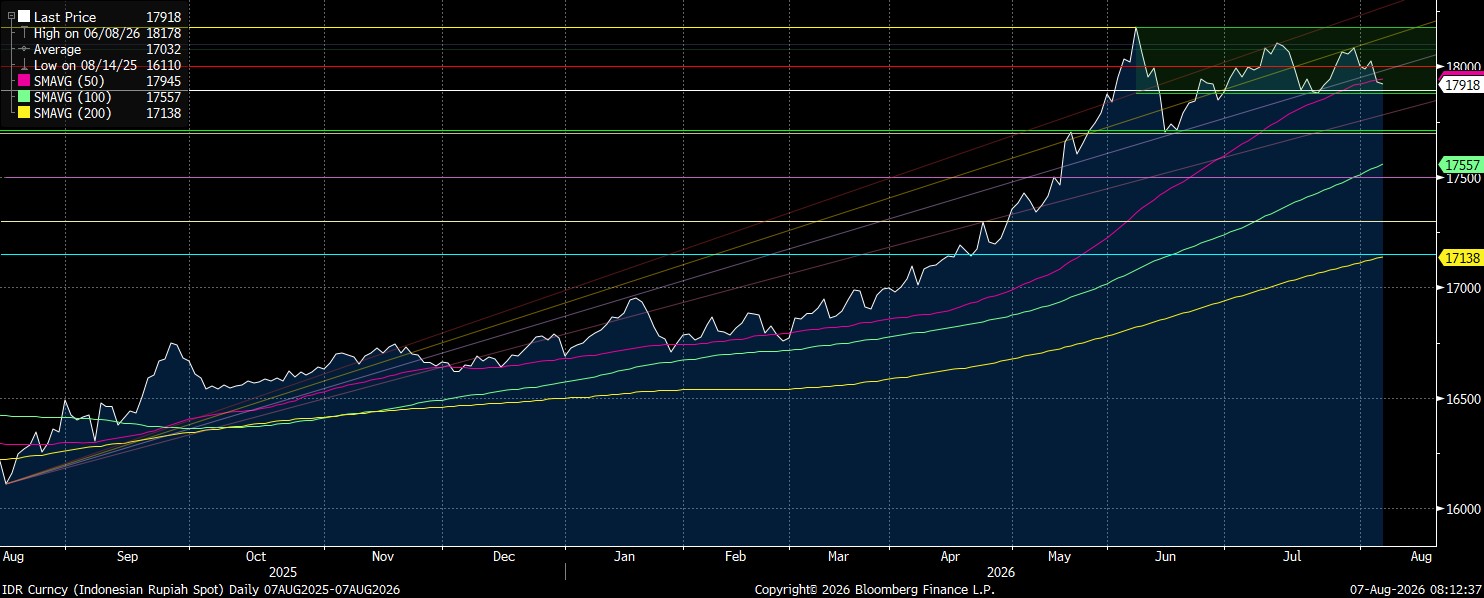The width and height of the screenshot is (1484, 598).
Task: Click the Mar month label on axis
Action: coord(839,555)
